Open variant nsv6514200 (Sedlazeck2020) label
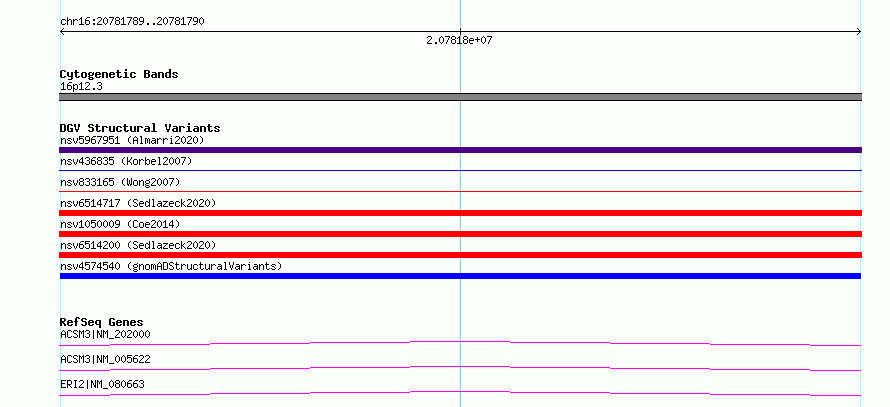 (138, 245)
